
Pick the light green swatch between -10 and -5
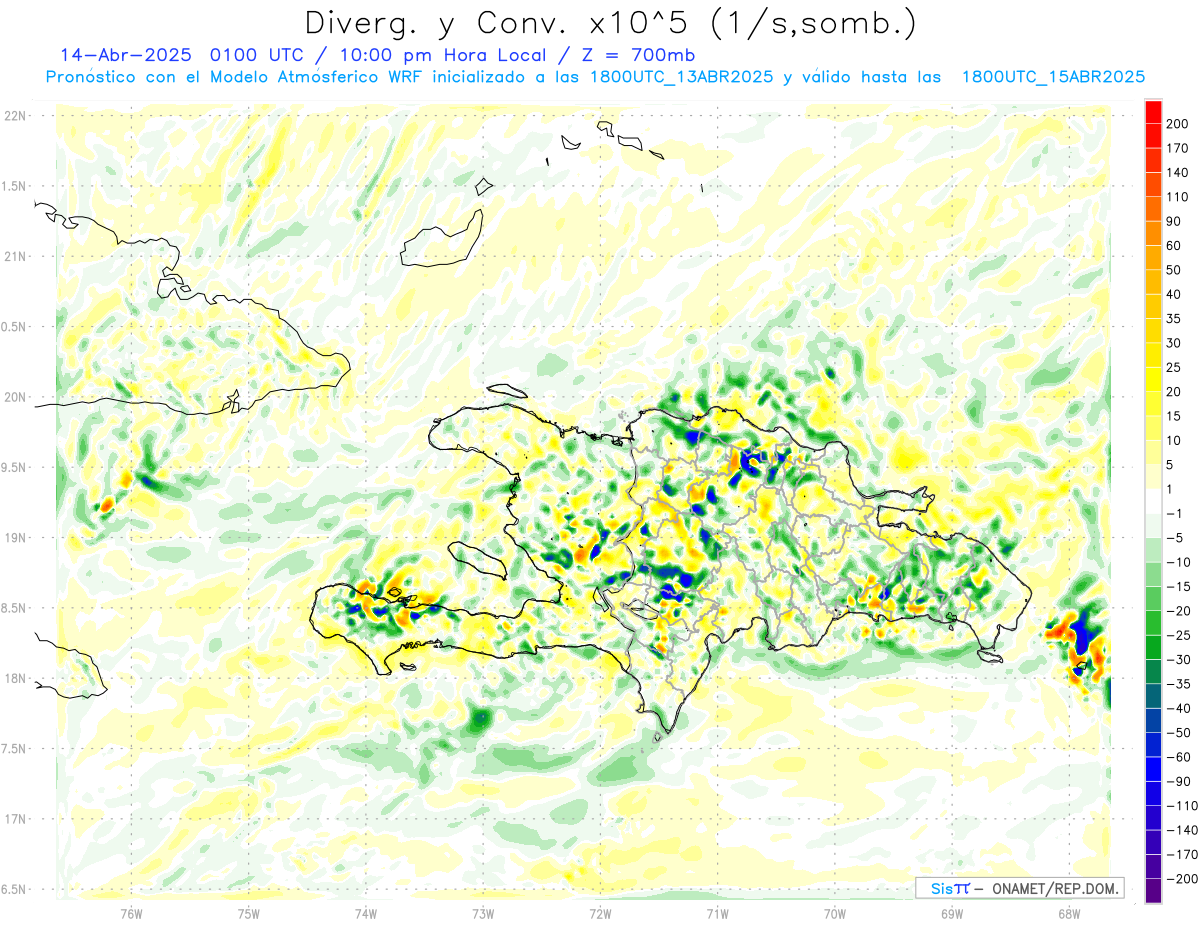pos(1153,549)
